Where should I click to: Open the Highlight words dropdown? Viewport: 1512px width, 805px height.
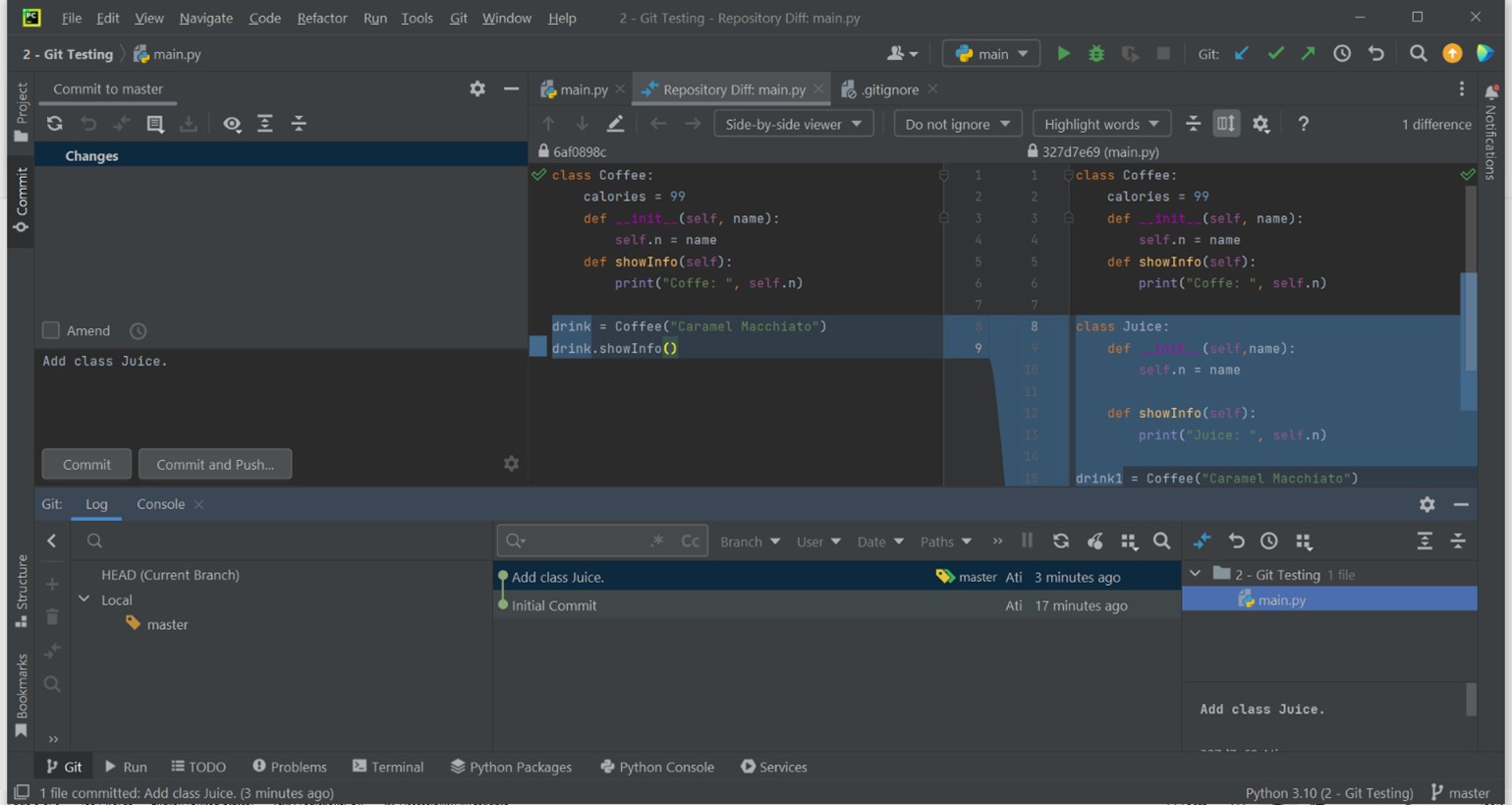(x=1100, y=123)
